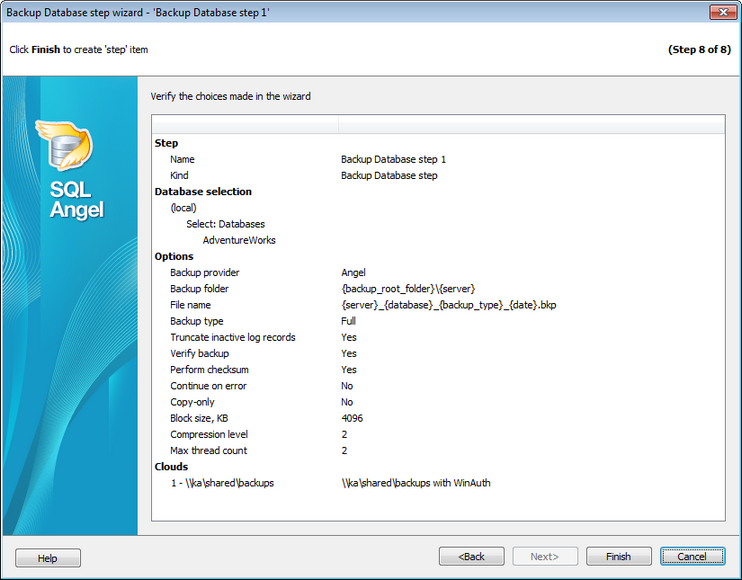This screenshot has height=580, width=742.
Task: Select the 'Max thread count' row label
Action: 208,450
